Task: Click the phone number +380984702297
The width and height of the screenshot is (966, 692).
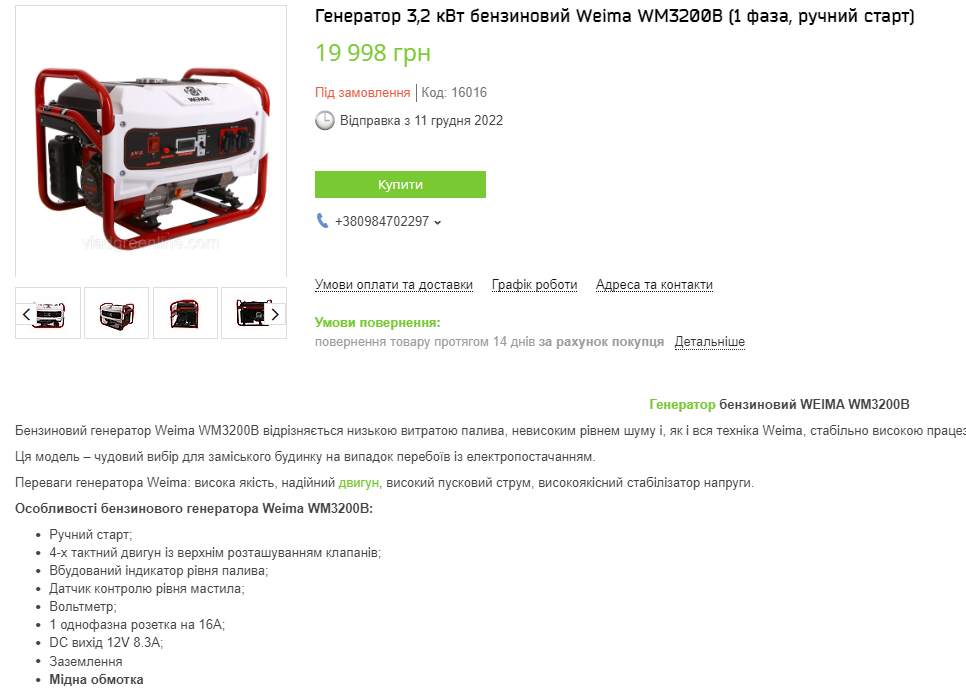Action: coord(382,221)
